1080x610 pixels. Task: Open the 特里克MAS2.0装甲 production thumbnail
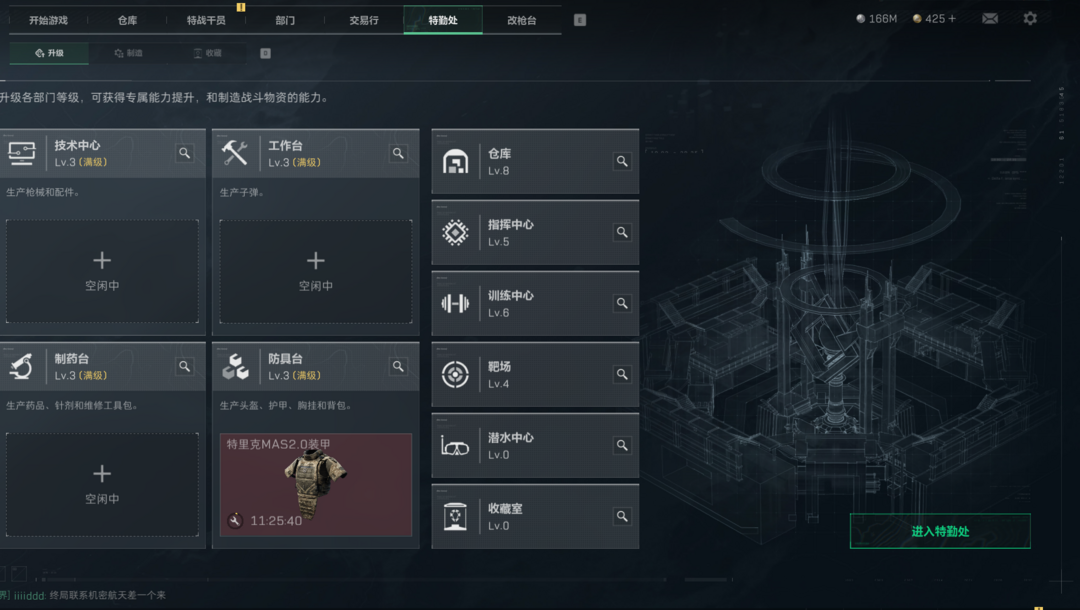tap(315, 485)
